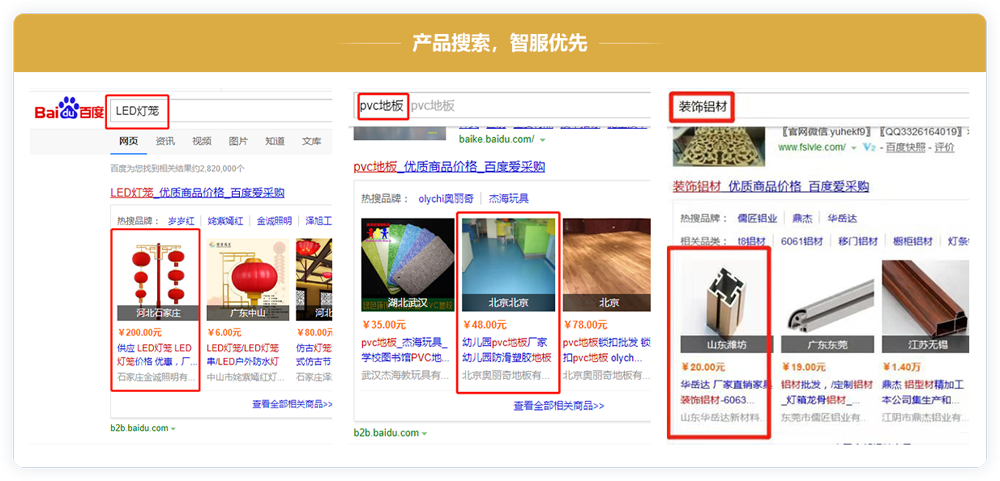Image resolution: width=1000 pixels, height=481 pixels.
Task: Open LED灯笼_优质商品价格_百度爱采购 result link
Action: (x=197, y=193)
